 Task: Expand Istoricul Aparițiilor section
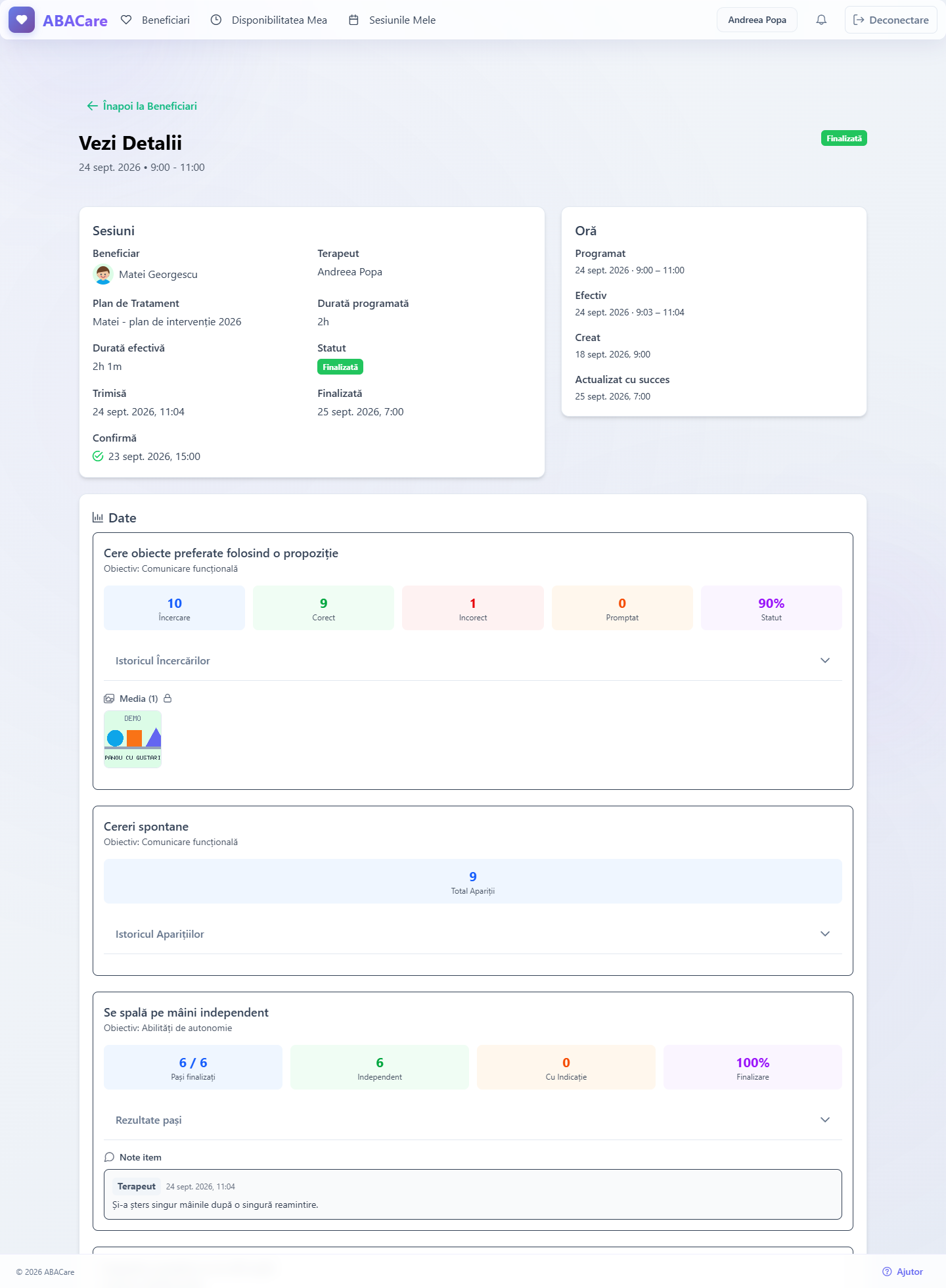point(473,934)
